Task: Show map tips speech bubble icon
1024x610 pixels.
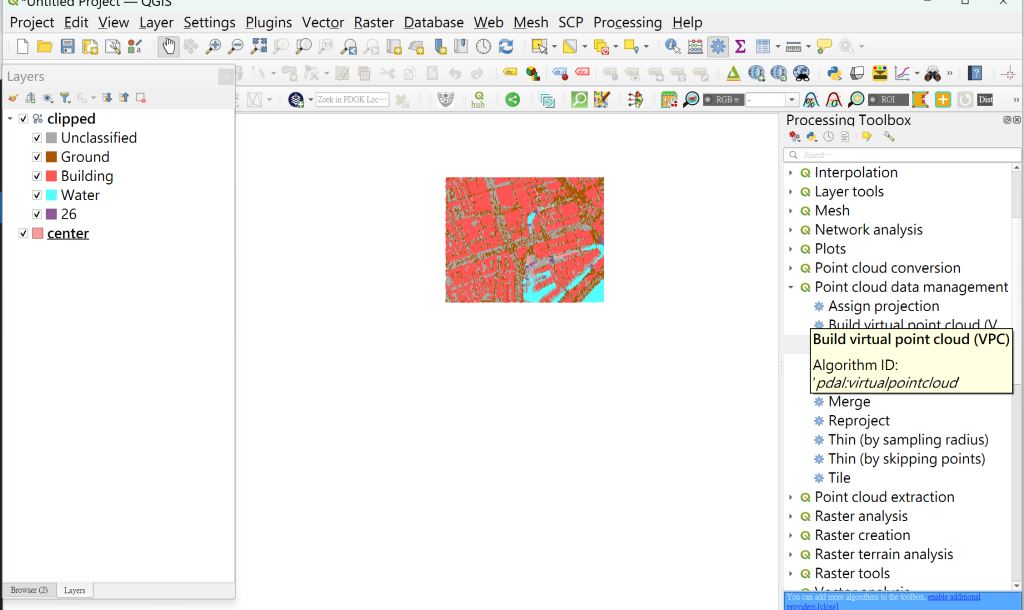Action: click(824, 46)
